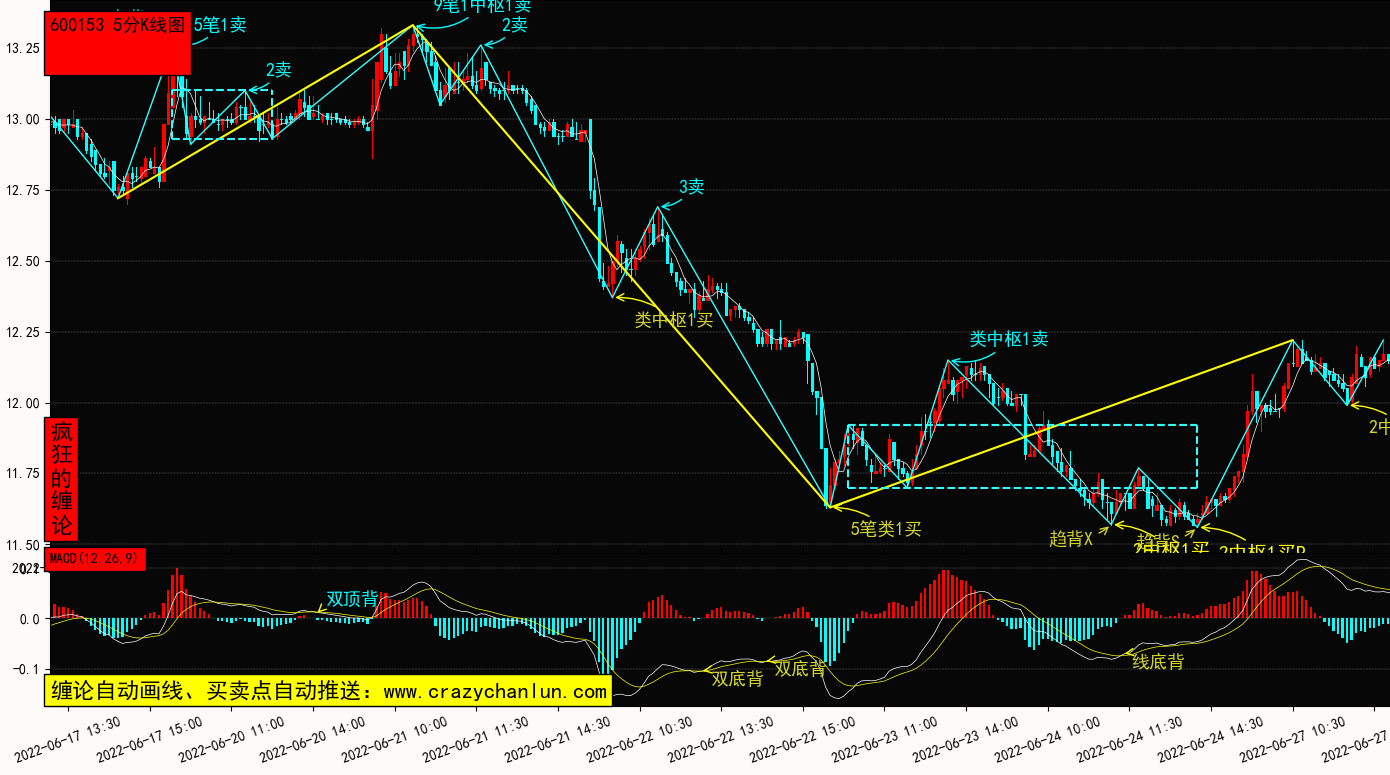The width and height of the screenshot is (1390, 775).
Task: Click price axis value 12.00
Action: point(22,403)
